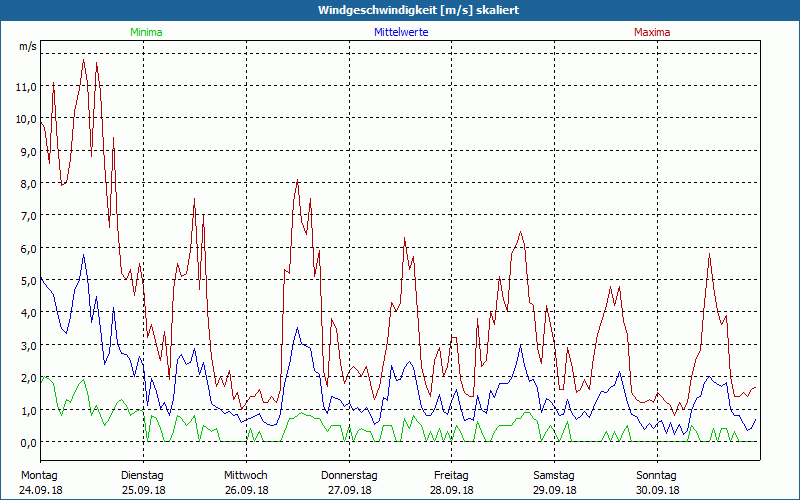The image size is (800, 500).
Task: Click the 4,0 y-axis value
Action: click(x=29, y=313)
